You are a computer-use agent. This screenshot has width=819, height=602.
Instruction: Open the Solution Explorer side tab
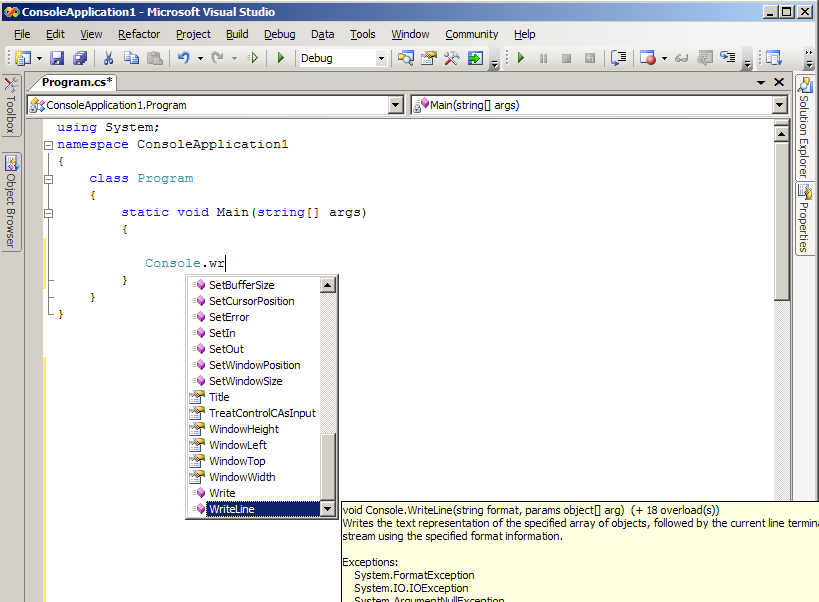[x=805, y=128]
